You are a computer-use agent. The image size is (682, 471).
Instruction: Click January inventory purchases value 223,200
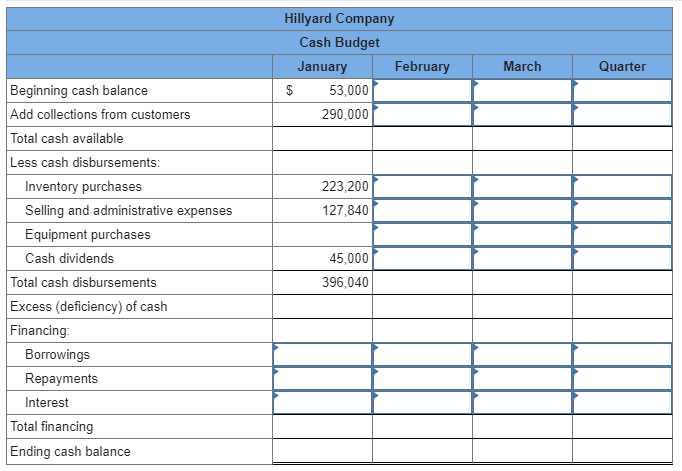(345, 187)
